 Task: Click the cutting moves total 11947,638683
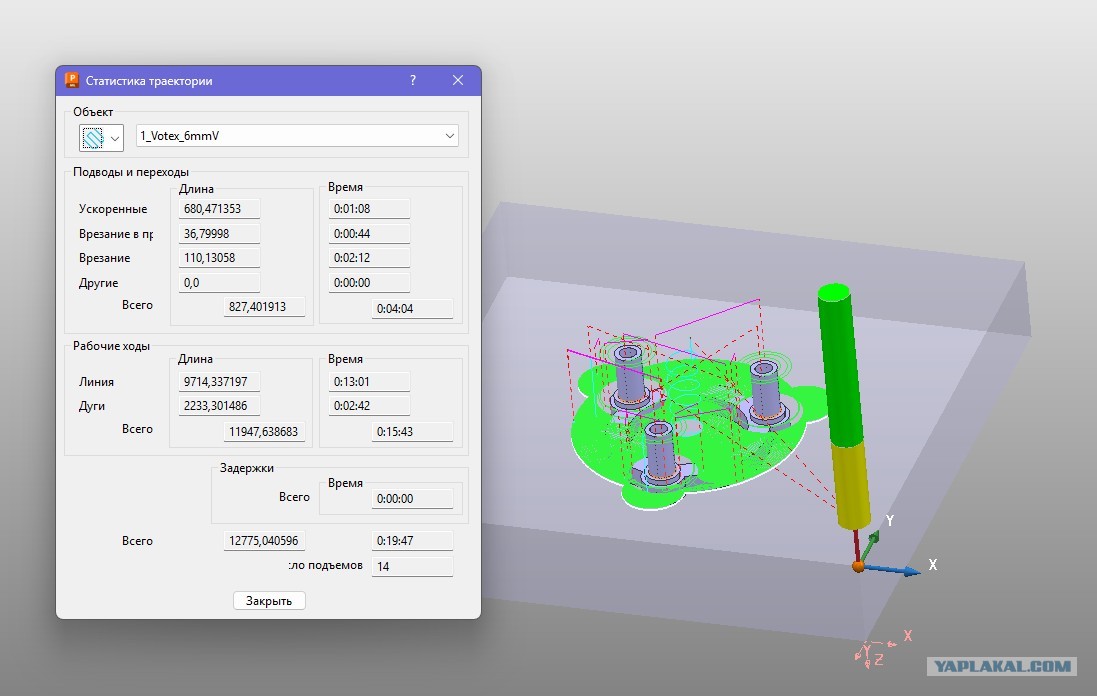(x=264, y=432)
